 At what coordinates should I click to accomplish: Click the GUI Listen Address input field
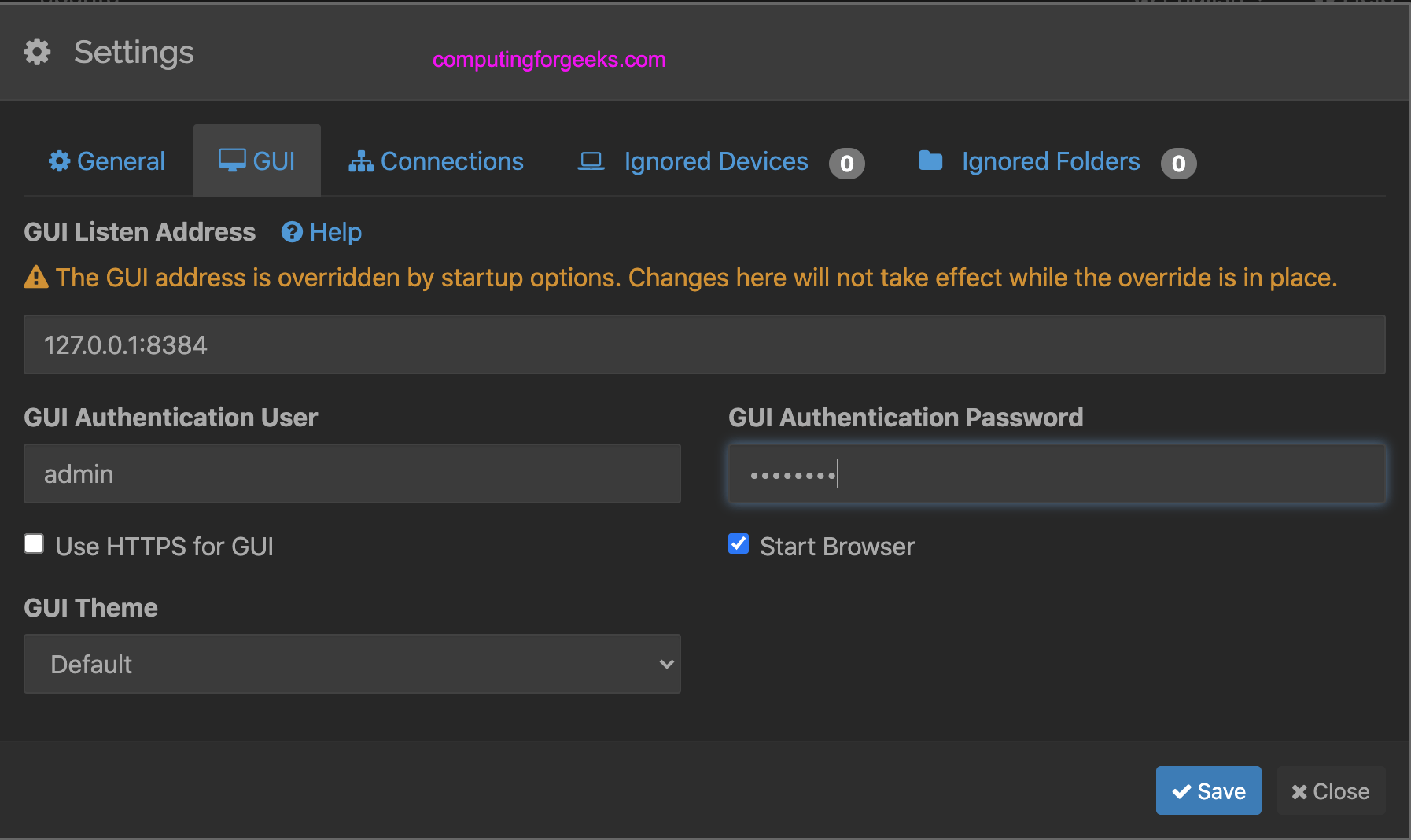[x=704, y=344]
